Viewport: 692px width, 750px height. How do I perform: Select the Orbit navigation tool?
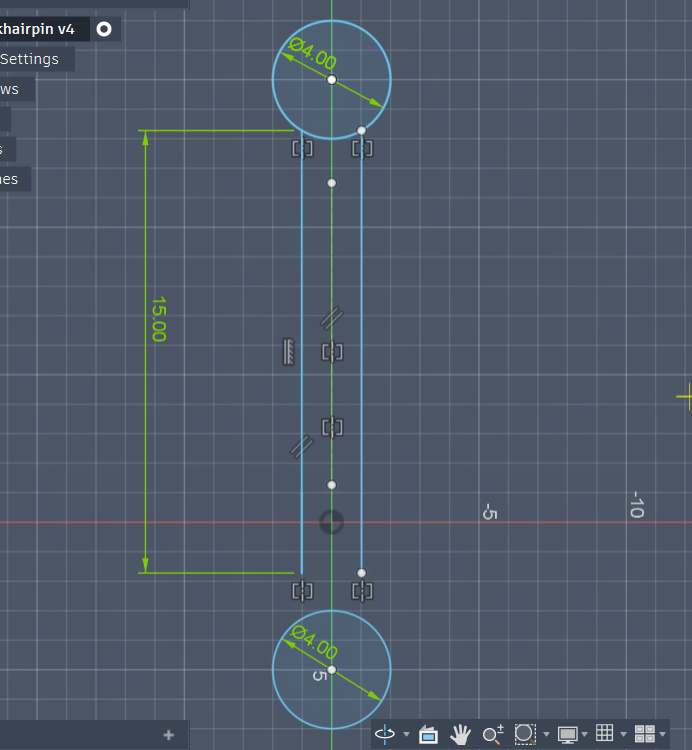click(x=384, y=734)
